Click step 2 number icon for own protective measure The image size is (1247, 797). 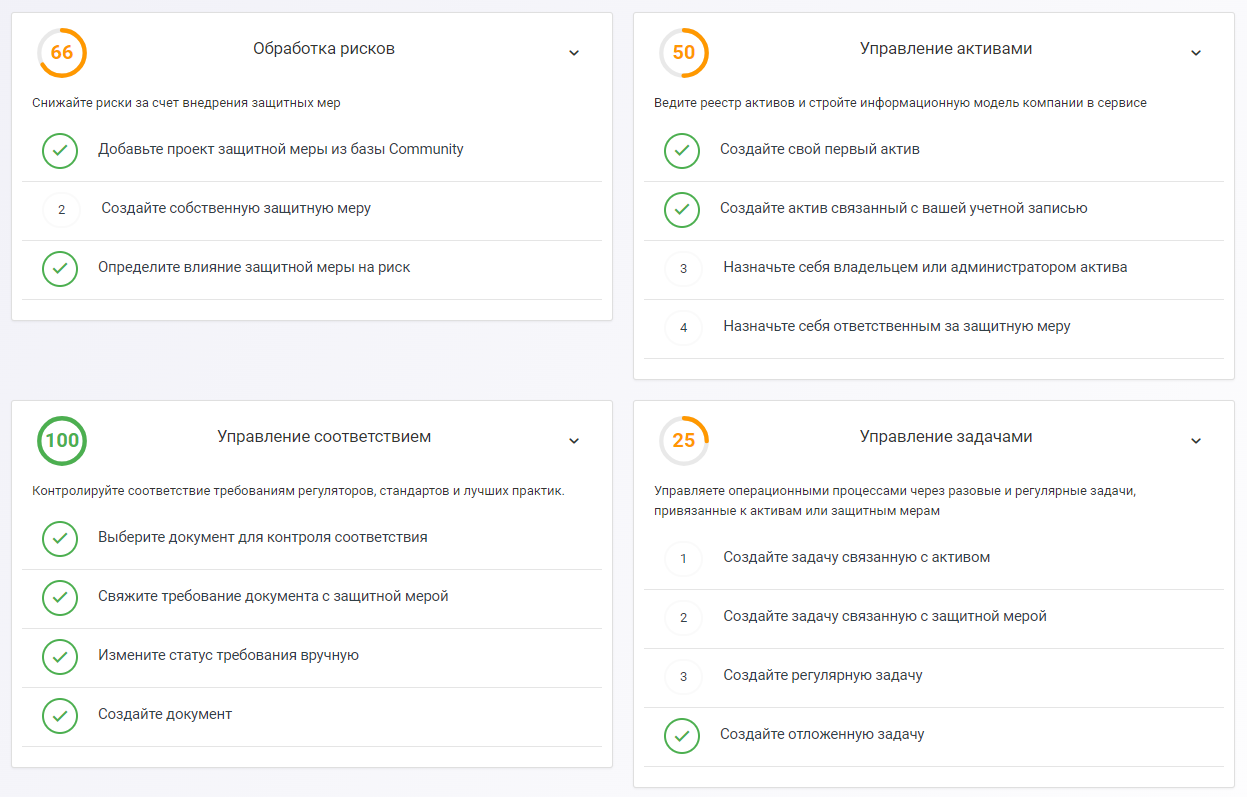point(61,210)
